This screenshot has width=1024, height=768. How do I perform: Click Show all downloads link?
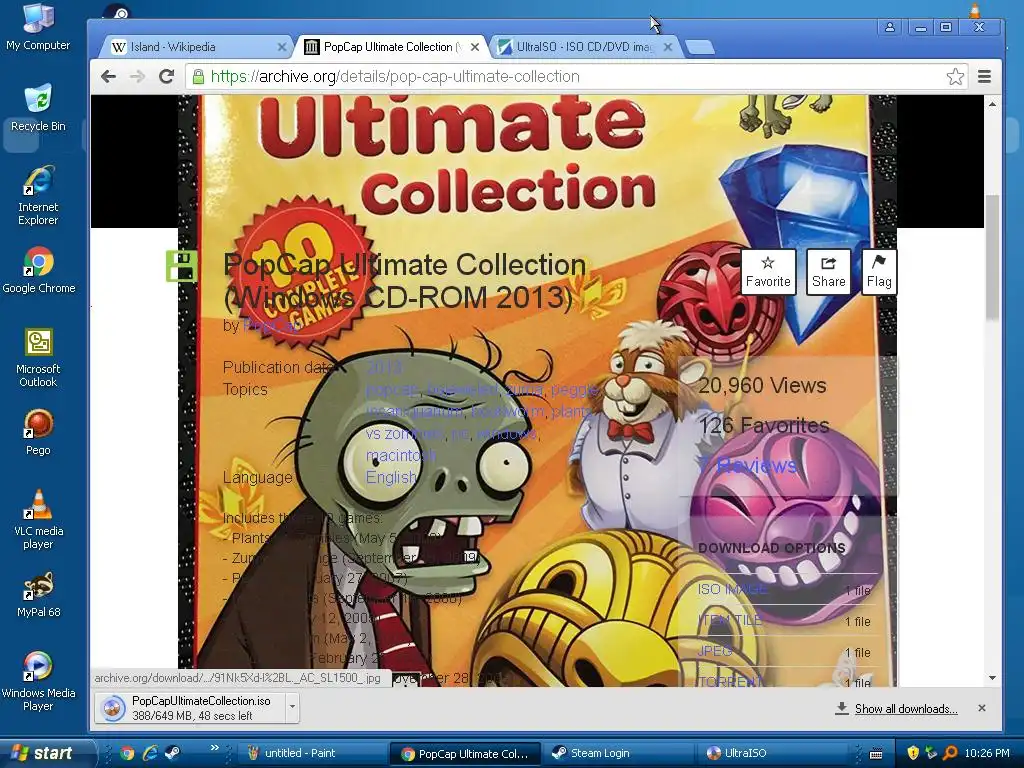point(906,709)
